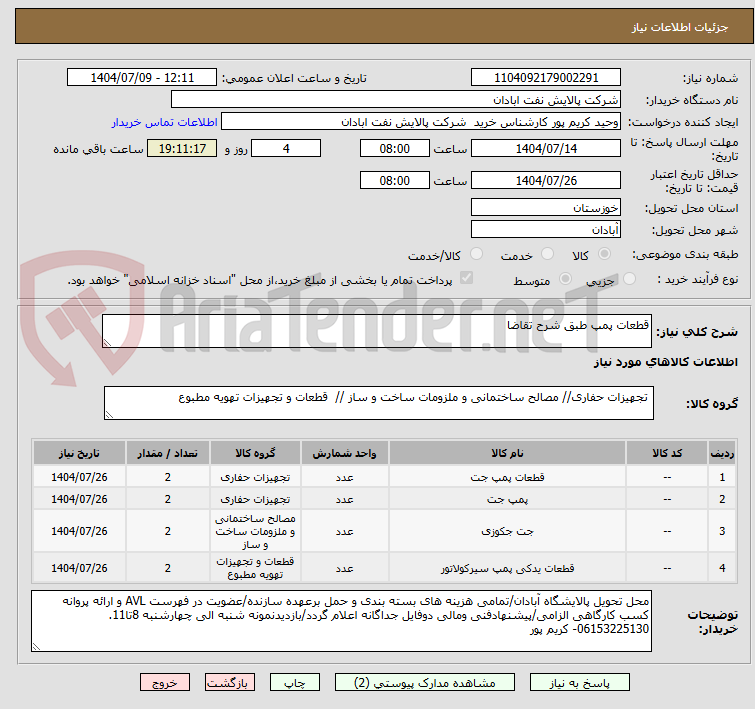Click the تاریخ نیاز column header
Viewport: 755px width, 709px height.
pyautogui.click(x=79, y=453)
